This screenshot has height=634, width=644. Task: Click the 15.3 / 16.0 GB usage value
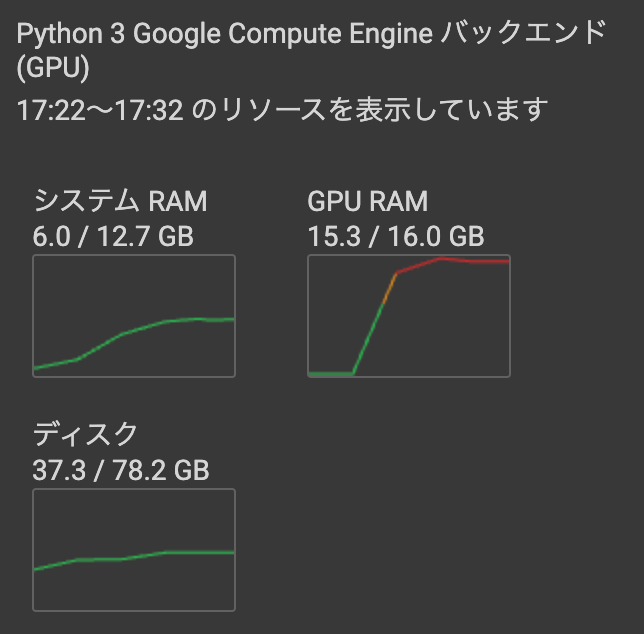tap(395, 236)
